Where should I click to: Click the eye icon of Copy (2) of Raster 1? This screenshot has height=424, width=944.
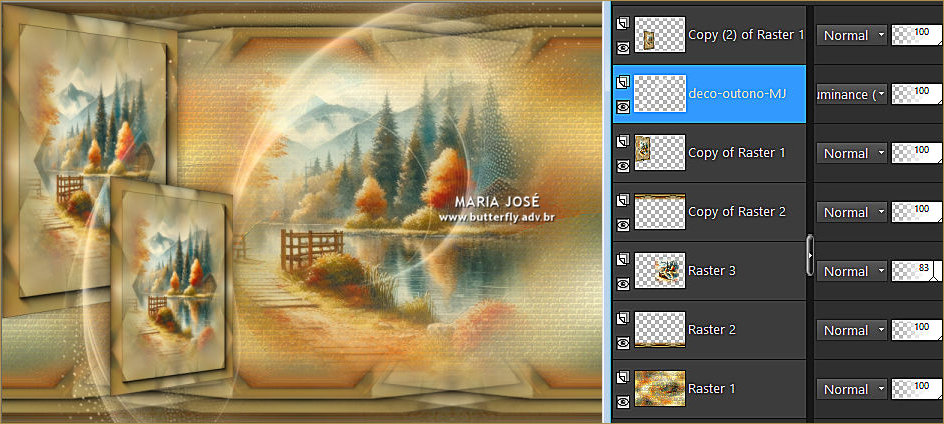tap(623, 47)
